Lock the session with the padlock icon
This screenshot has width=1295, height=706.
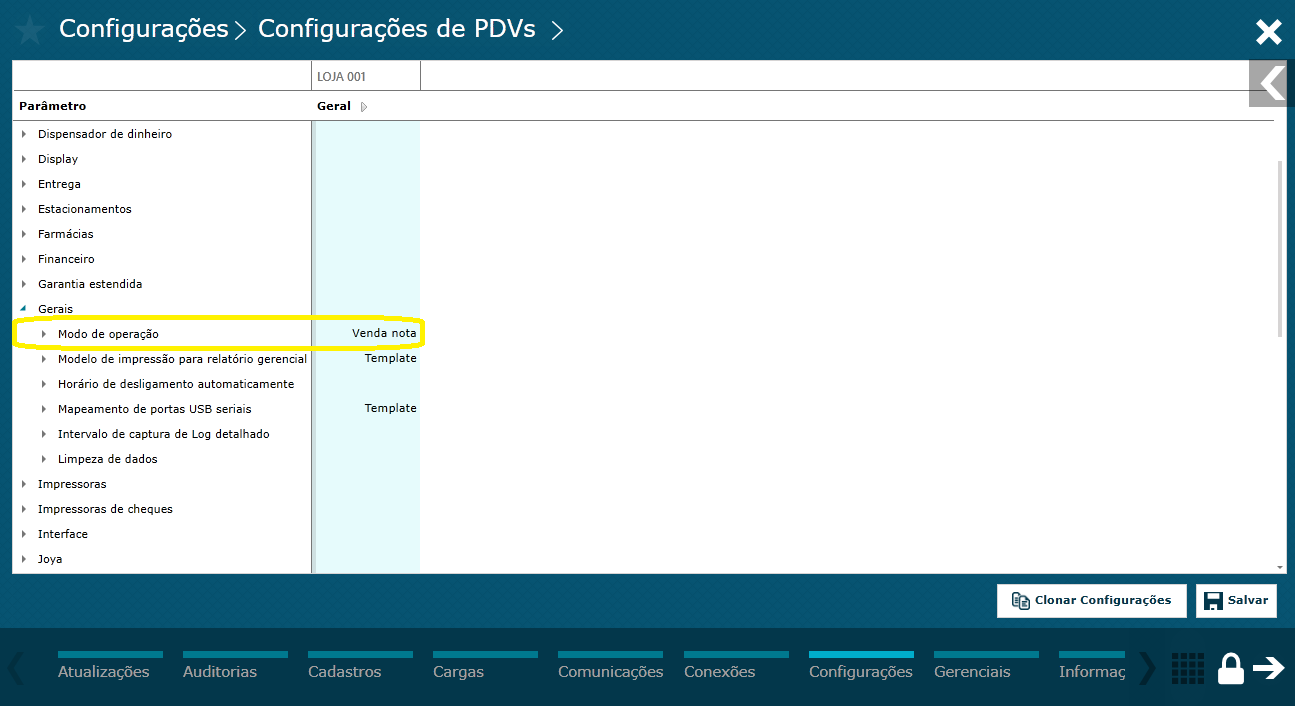click(1231, 668)
